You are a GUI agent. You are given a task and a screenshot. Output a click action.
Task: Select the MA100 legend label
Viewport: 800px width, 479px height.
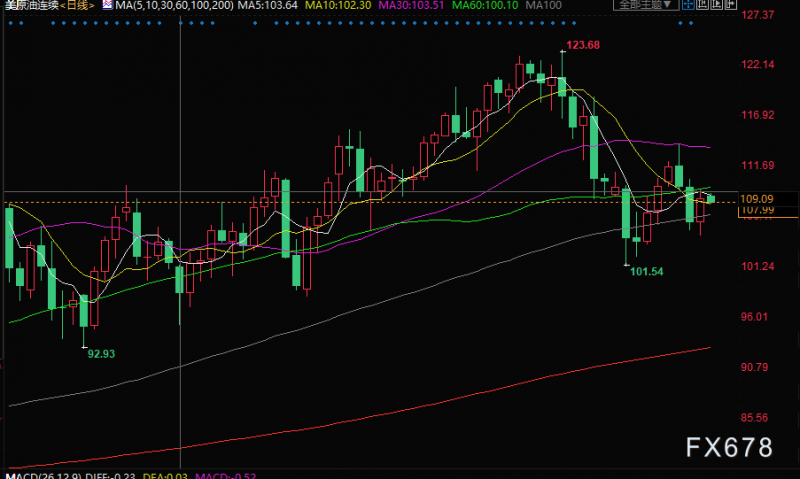click(x=543, y=6)
